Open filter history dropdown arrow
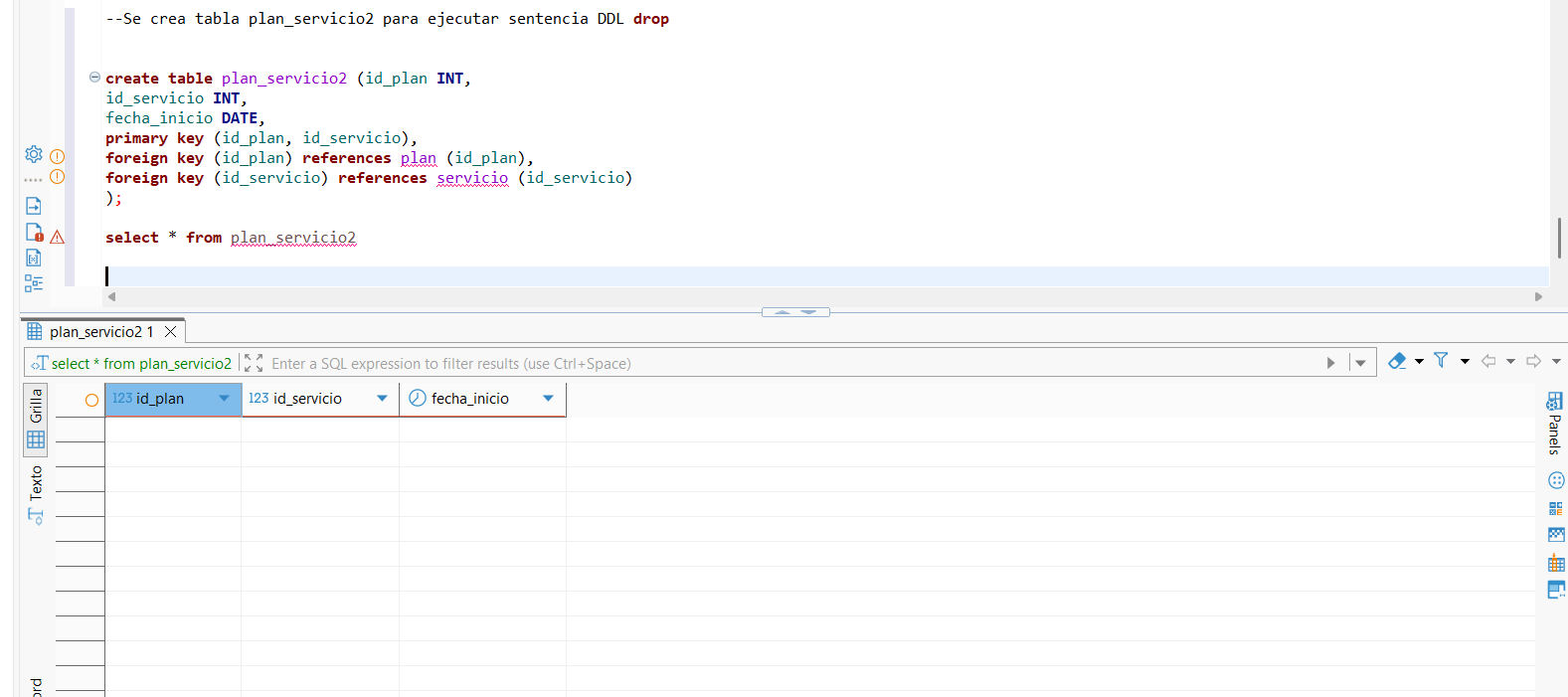The image size is (1568, 697). click(1360, 363)
